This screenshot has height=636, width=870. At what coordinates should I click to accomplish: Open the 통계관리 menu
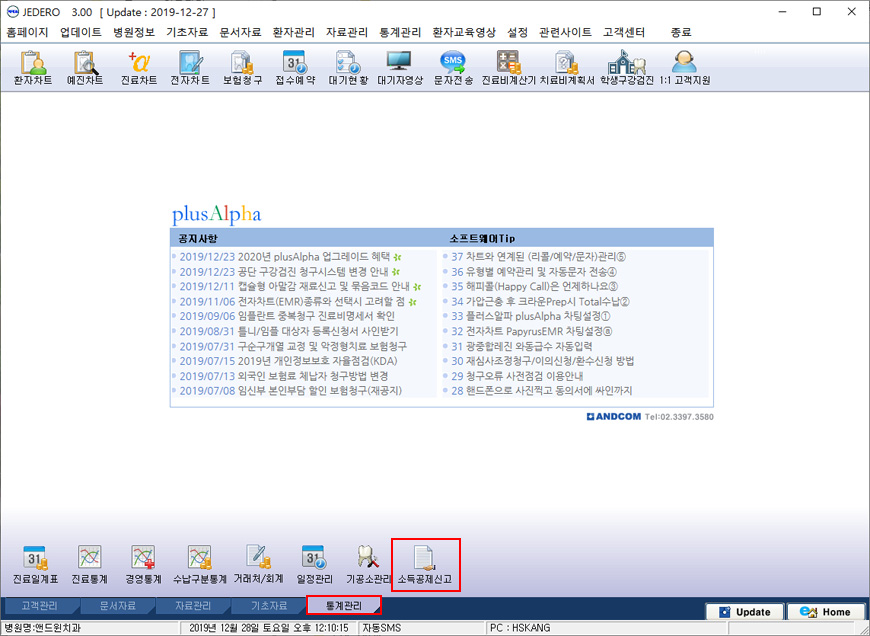[x=400, y=32]
